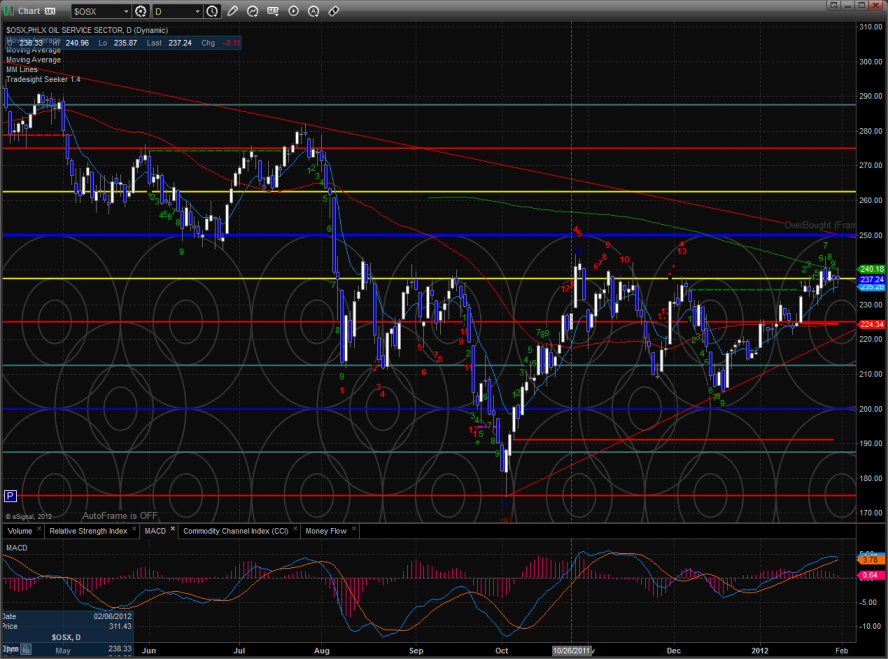Click the red 224.34 price marker
The height and width of the screenshot is (659, 888).
[872, 324]
